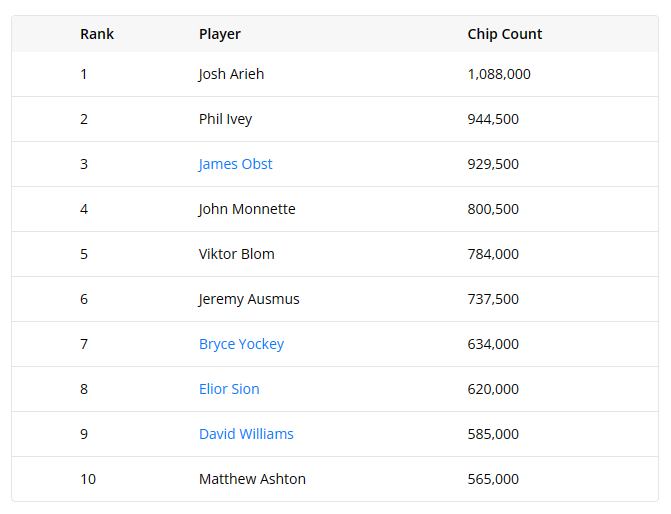
Task: Click the Rank column header
Action: (x=97, y=34)
